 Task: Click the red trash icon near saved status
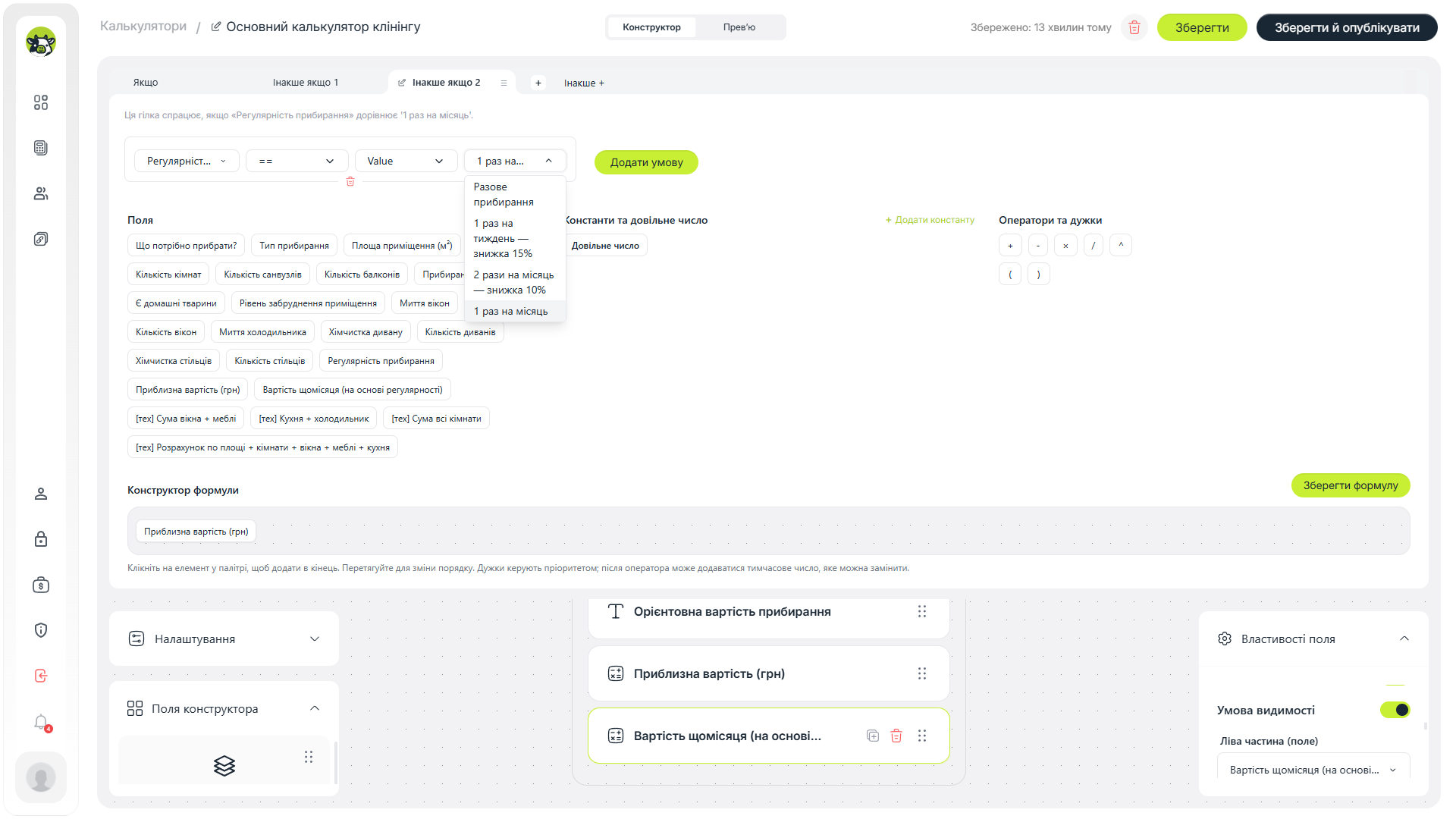pyautogui.click(x=1134, y=27)
